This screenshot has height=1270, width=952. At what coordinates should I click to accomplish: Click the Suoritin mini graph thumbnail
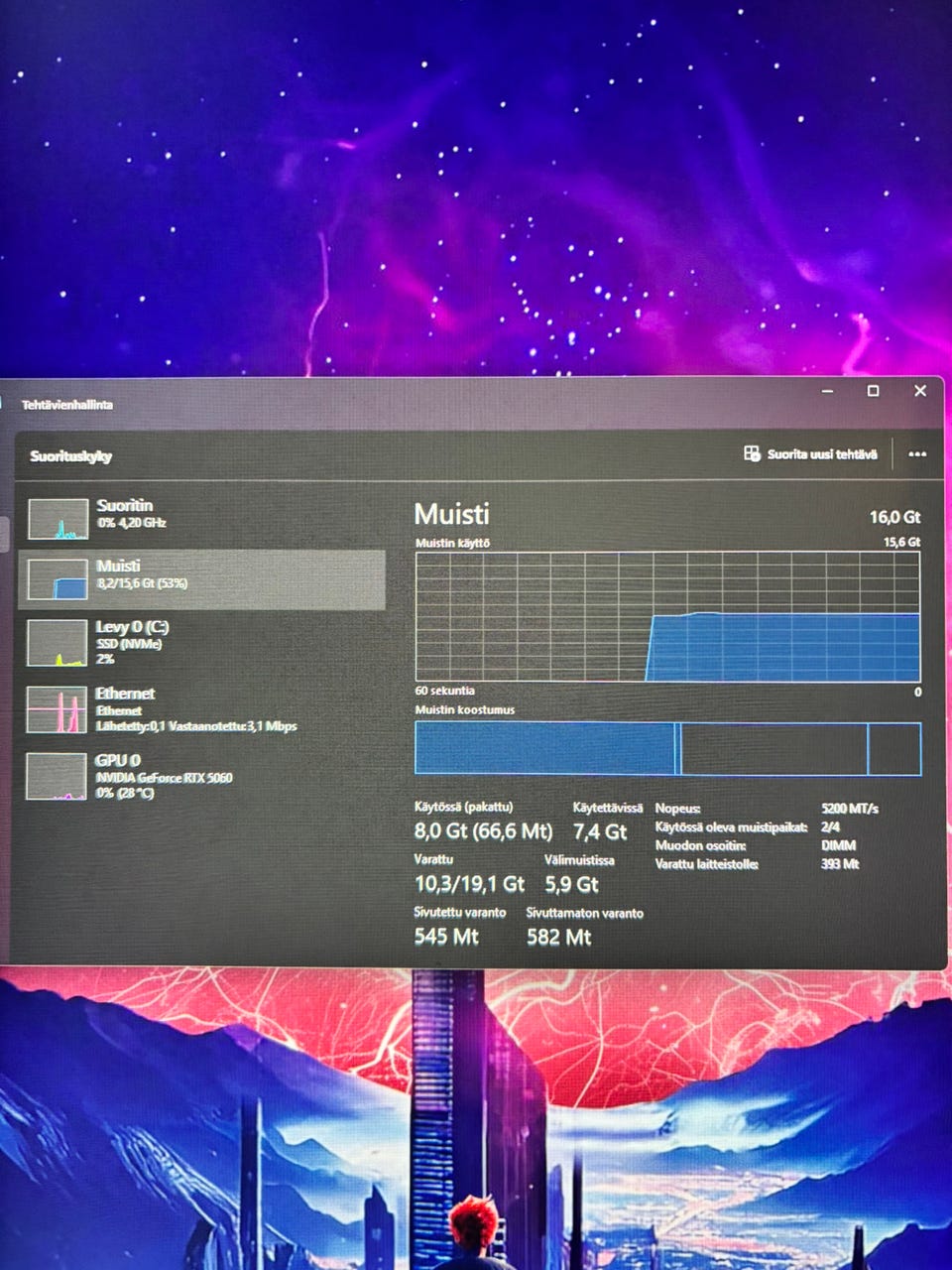click(x=58, y=519)
